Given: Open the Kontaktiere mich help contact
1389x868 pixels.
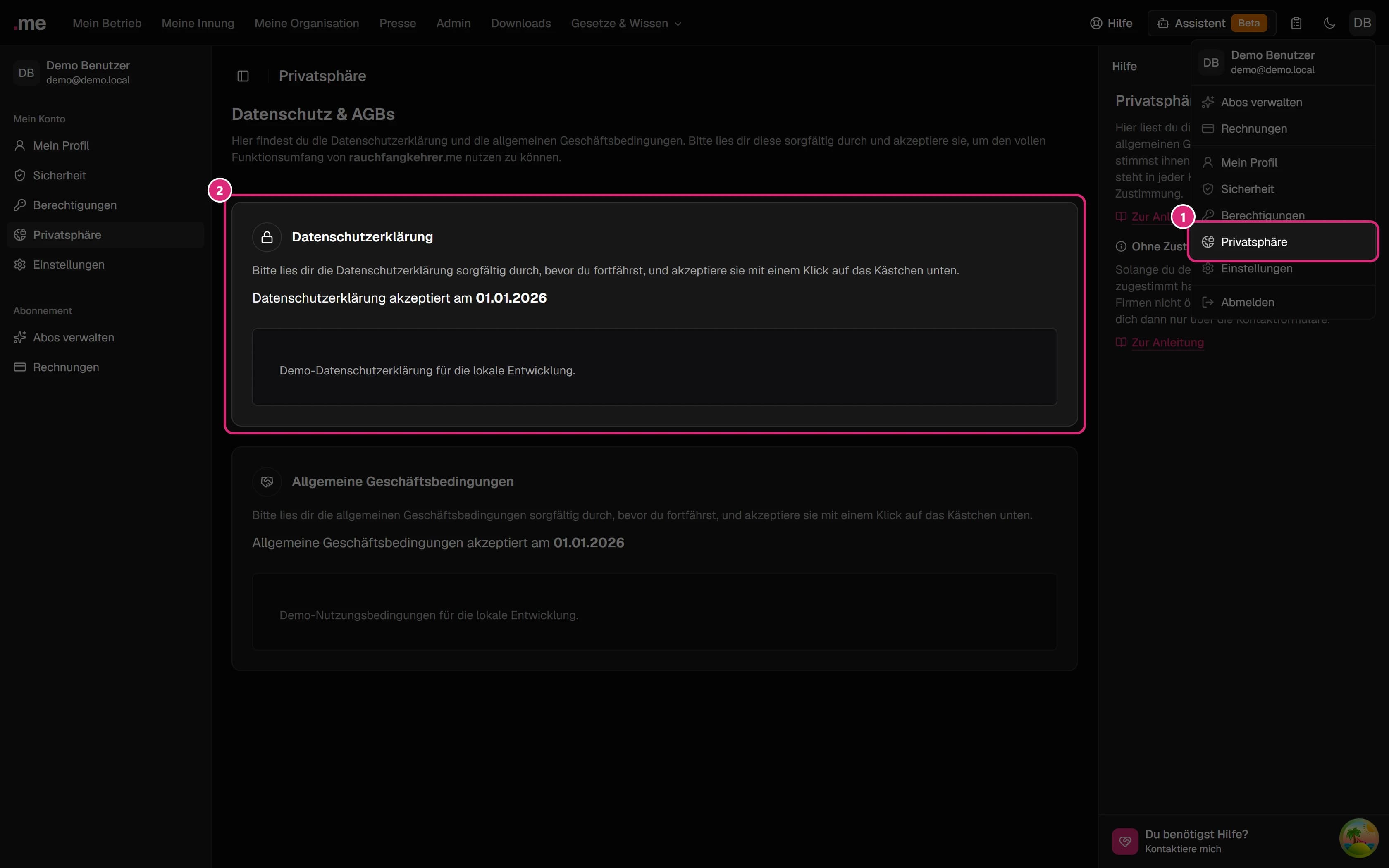Looking at the screenshot, I should (1183, 849).
